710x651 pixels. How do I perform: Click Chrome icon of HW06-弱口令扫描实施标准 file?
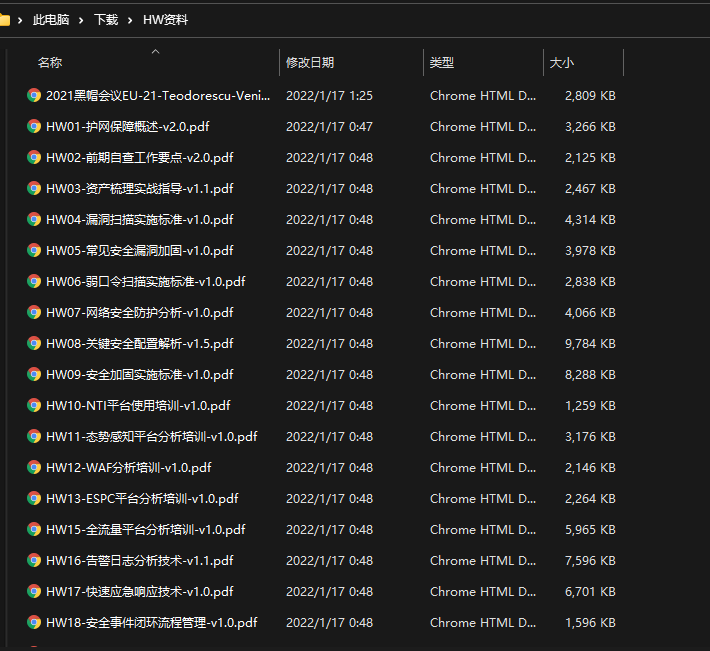point(34,282)
